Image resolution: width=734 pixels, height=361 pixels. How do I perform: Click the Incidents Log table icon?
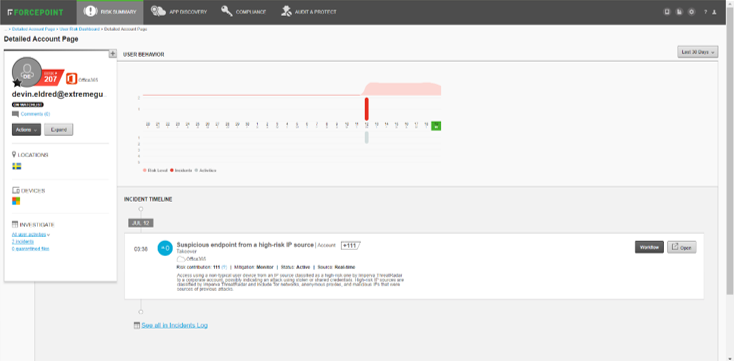tap(137, 325)
